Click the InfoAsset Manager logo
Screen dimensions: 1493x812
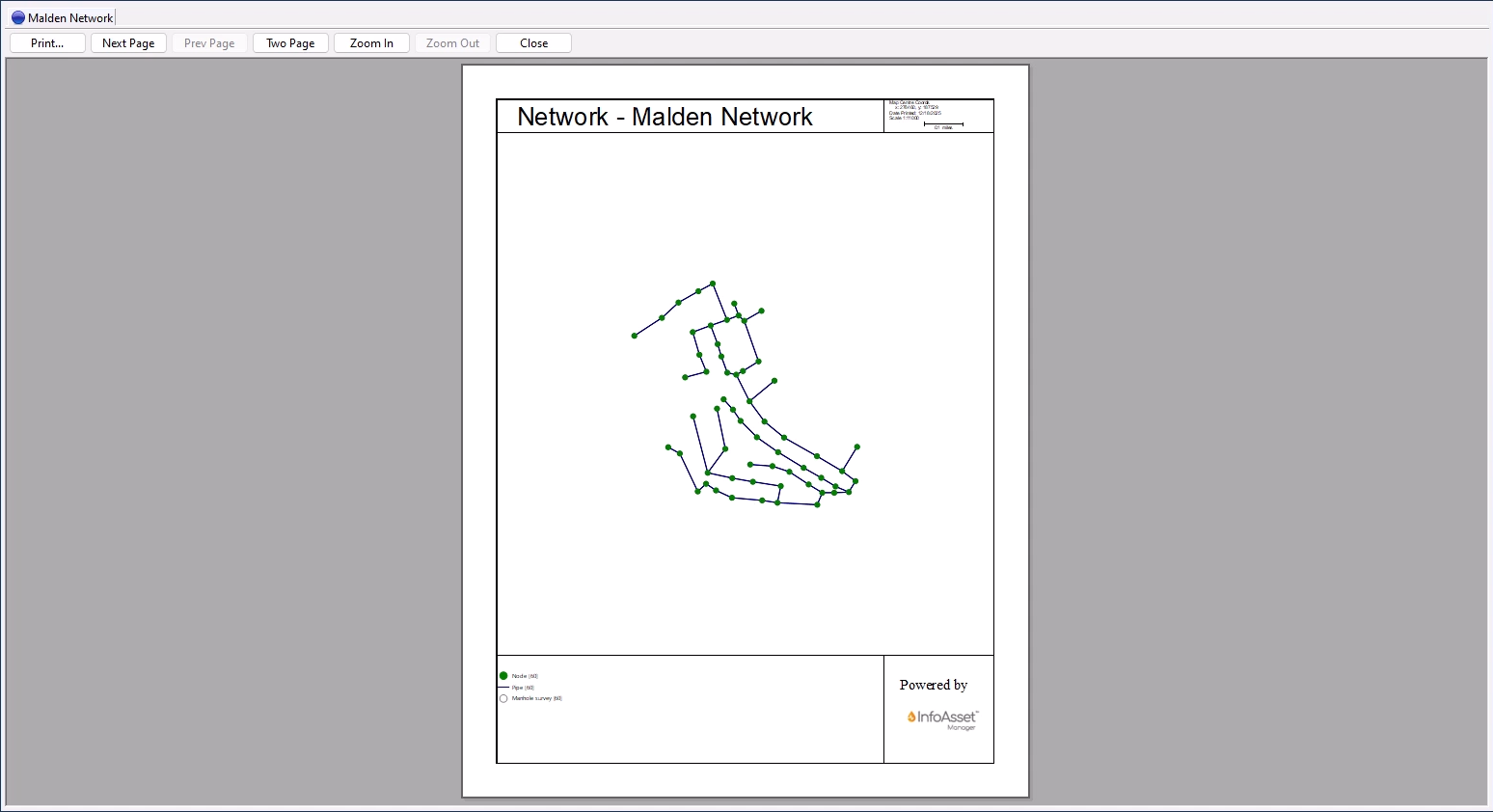[940, 718]
